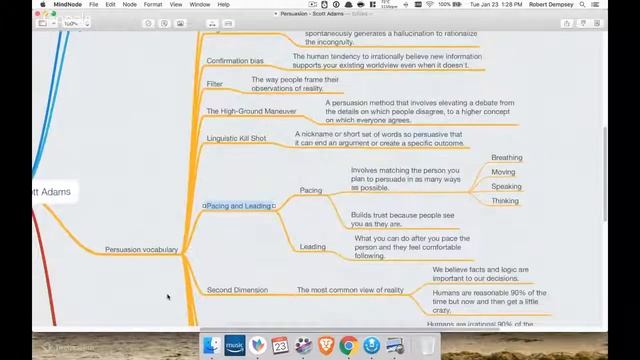Open the Apple menu

pos(43,4)
